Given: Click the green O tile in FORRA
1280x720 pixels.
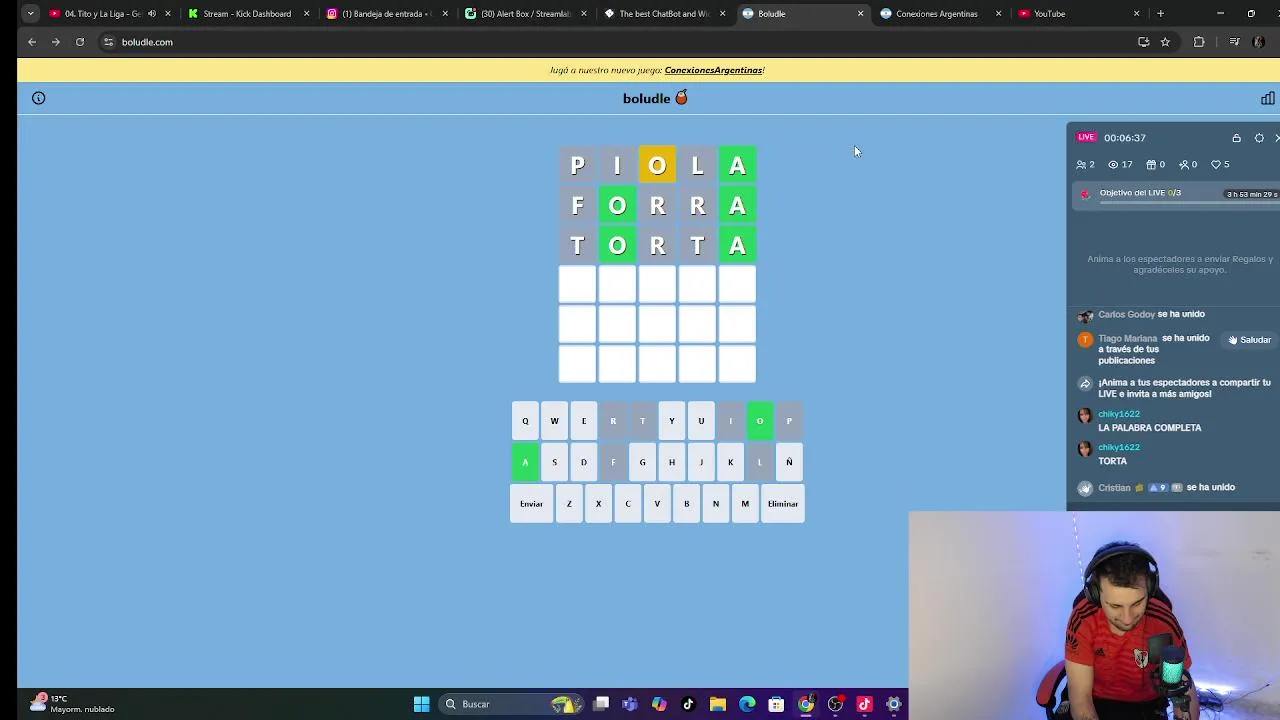Looking at the screenshot, I should click(x=617, y=205).
